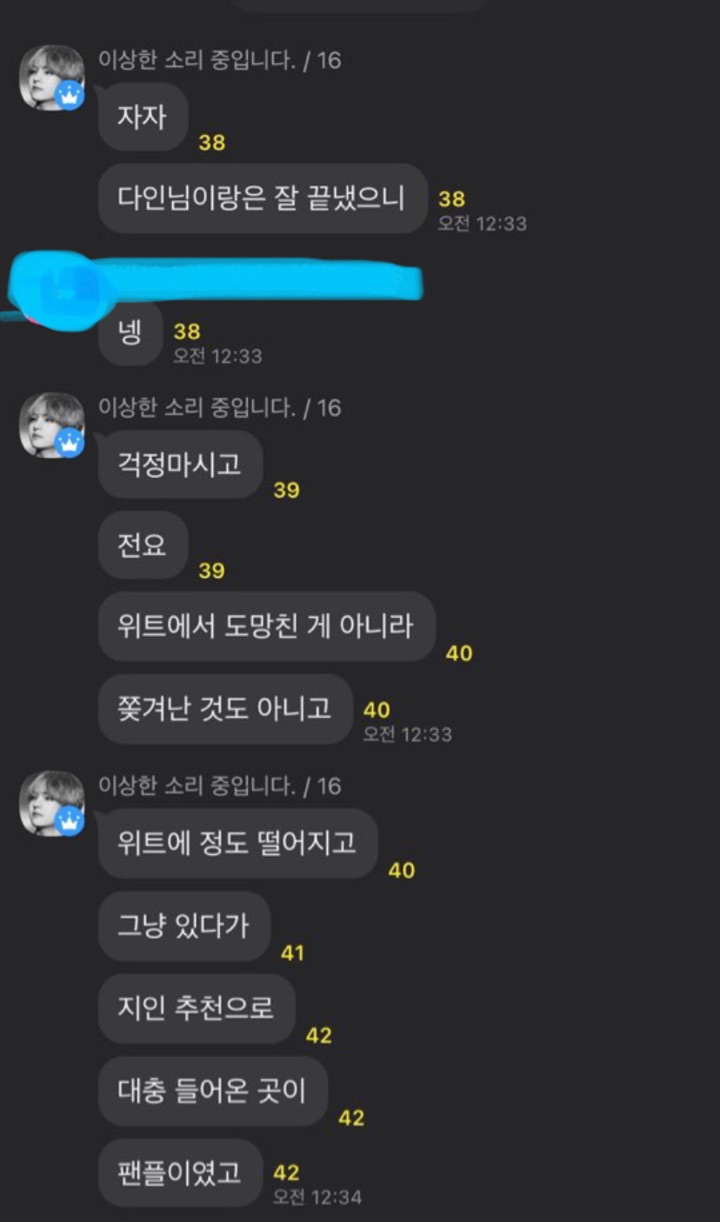Screen dimensions: 720x1222
Task: Tap the crown badge on the middle avatar
Action: (69, 443)
